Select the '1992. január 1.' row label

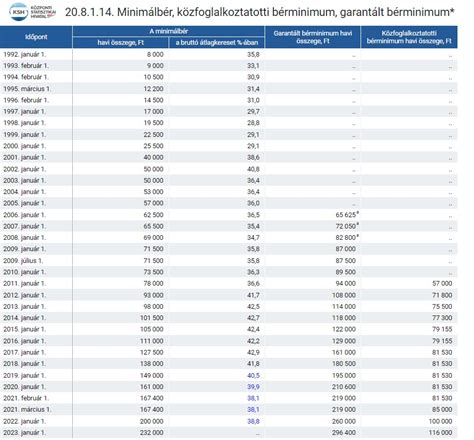coord(25,54)
